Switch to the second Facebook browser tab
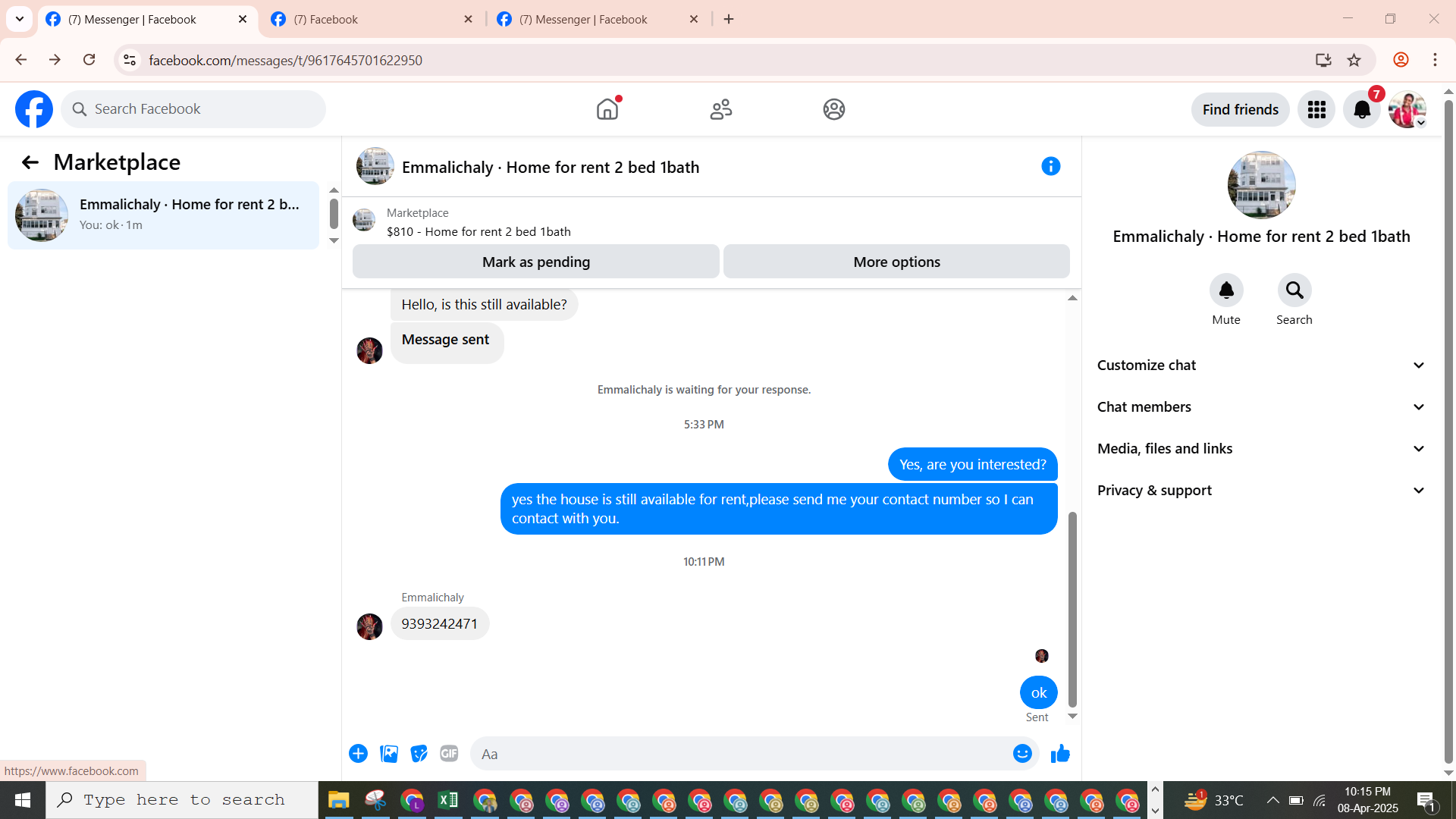This screenshot has height=819, width=1456. point(372,20)
